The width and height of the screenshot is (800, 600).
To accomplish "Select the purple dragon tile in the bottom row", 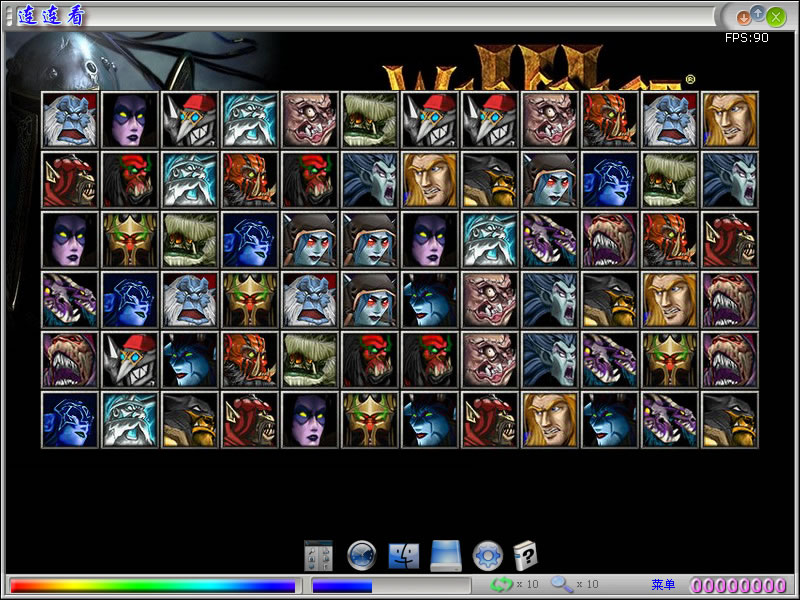I will tap(670, 420).
